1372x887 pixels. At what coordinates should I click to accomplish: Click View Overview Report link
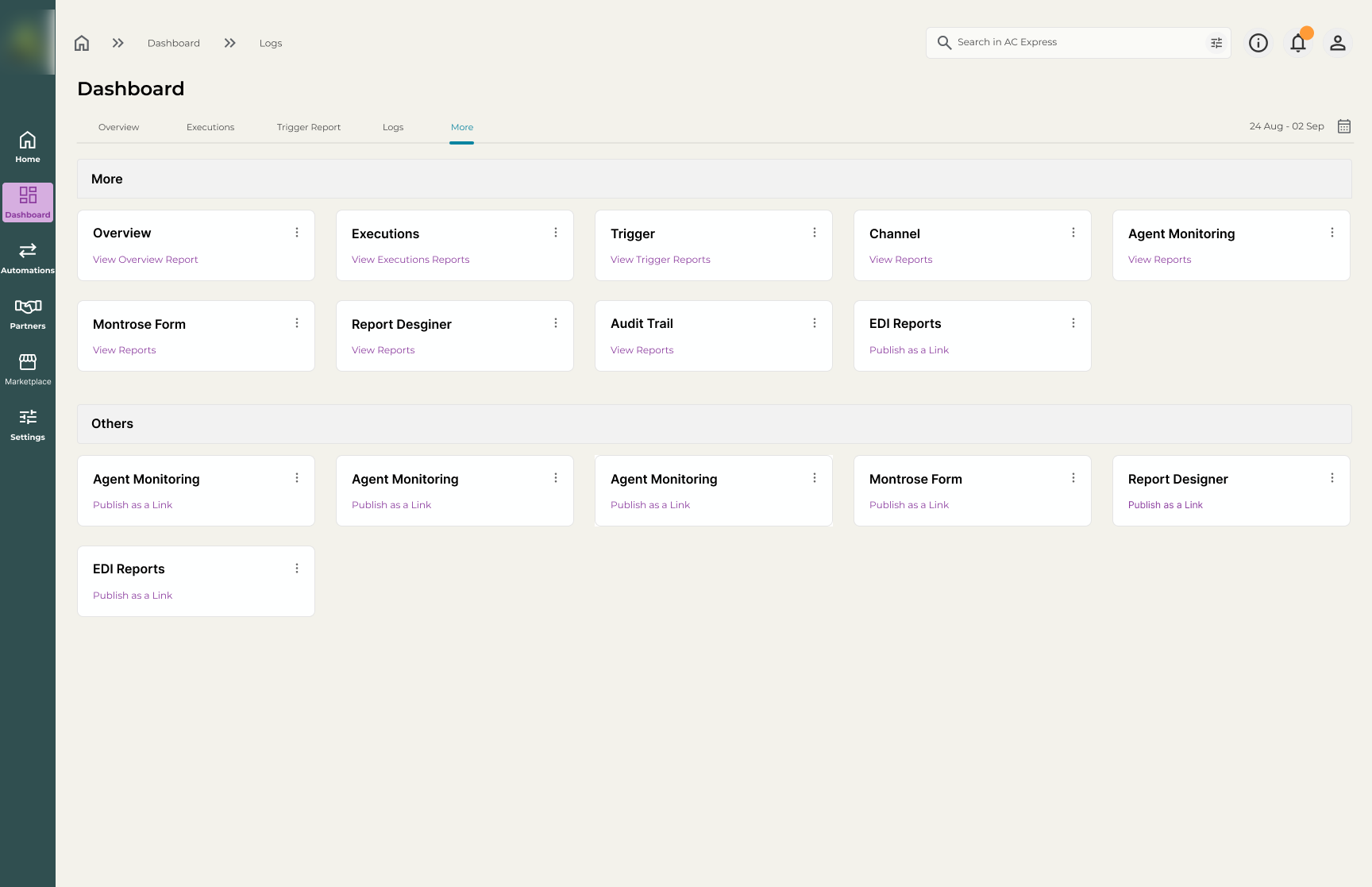click(x=145, y=260)
